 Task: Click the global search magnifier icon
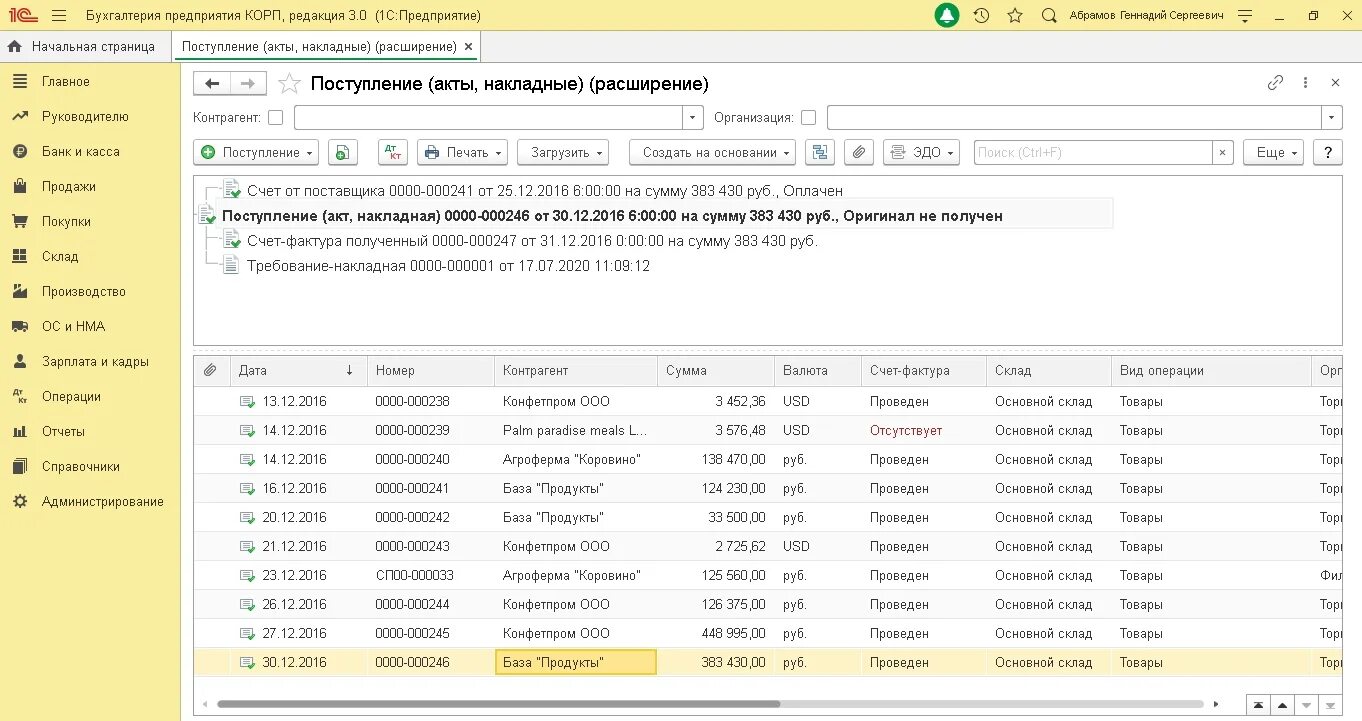click(x=1049, y=16)
